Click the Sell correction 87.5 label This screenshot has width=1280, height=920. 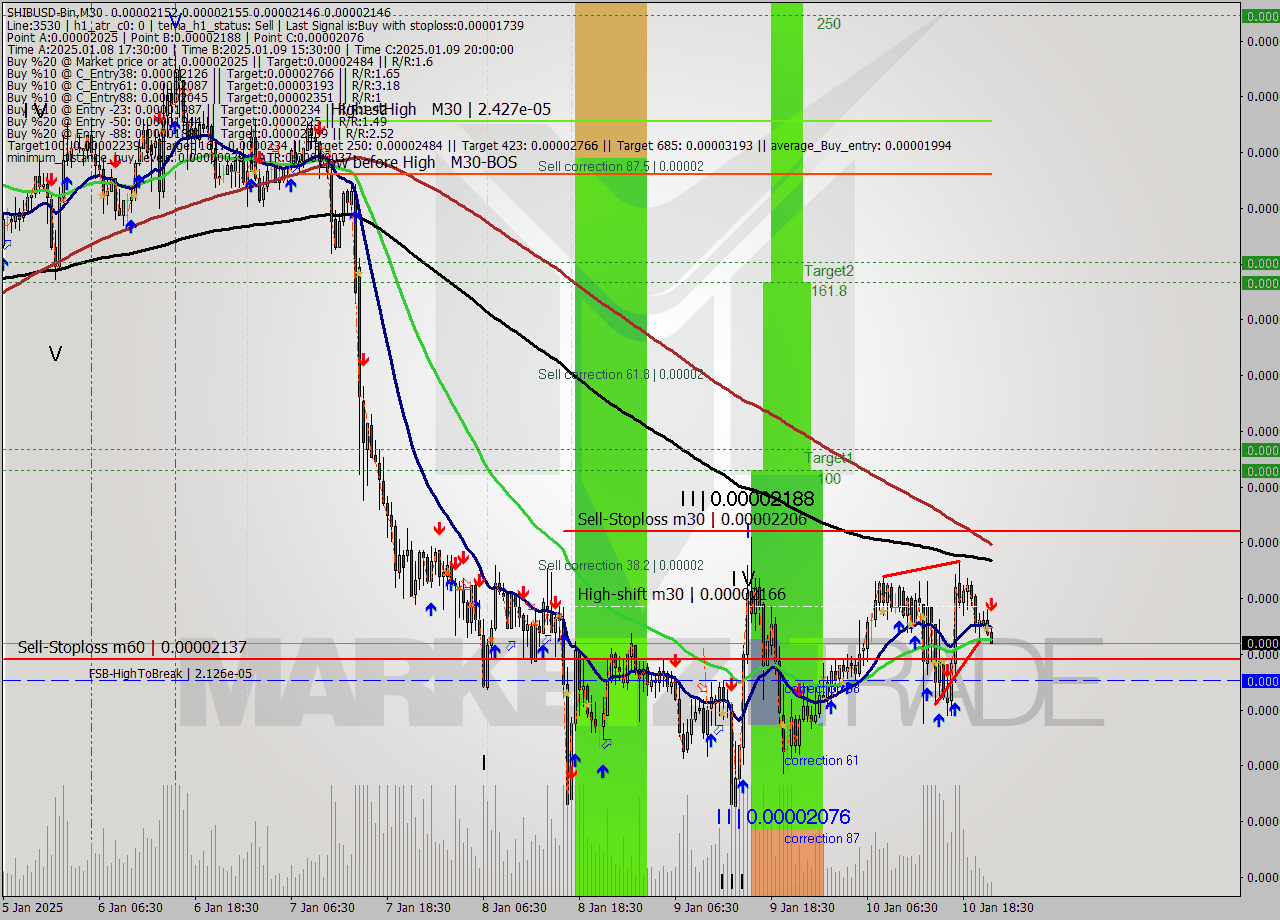620,166
